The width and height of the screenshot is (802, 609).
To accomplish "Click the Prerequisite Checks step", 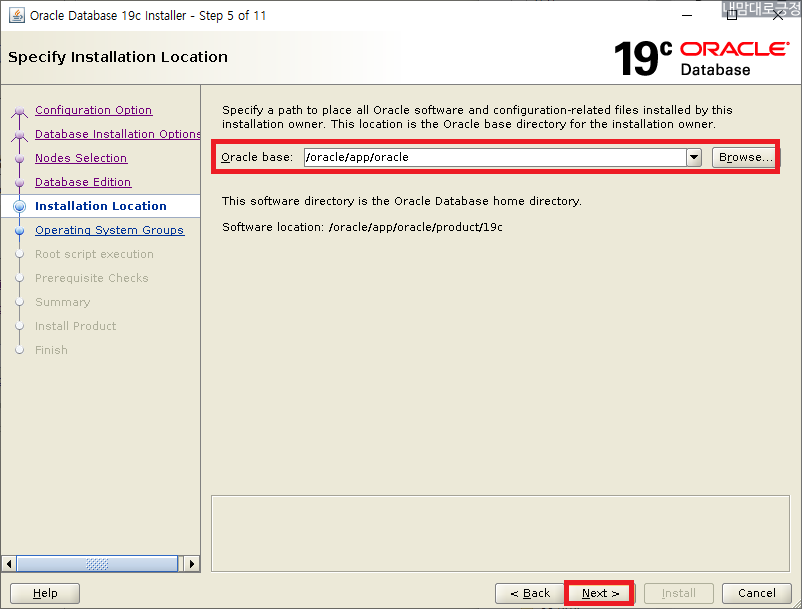I will coord(92,278).
